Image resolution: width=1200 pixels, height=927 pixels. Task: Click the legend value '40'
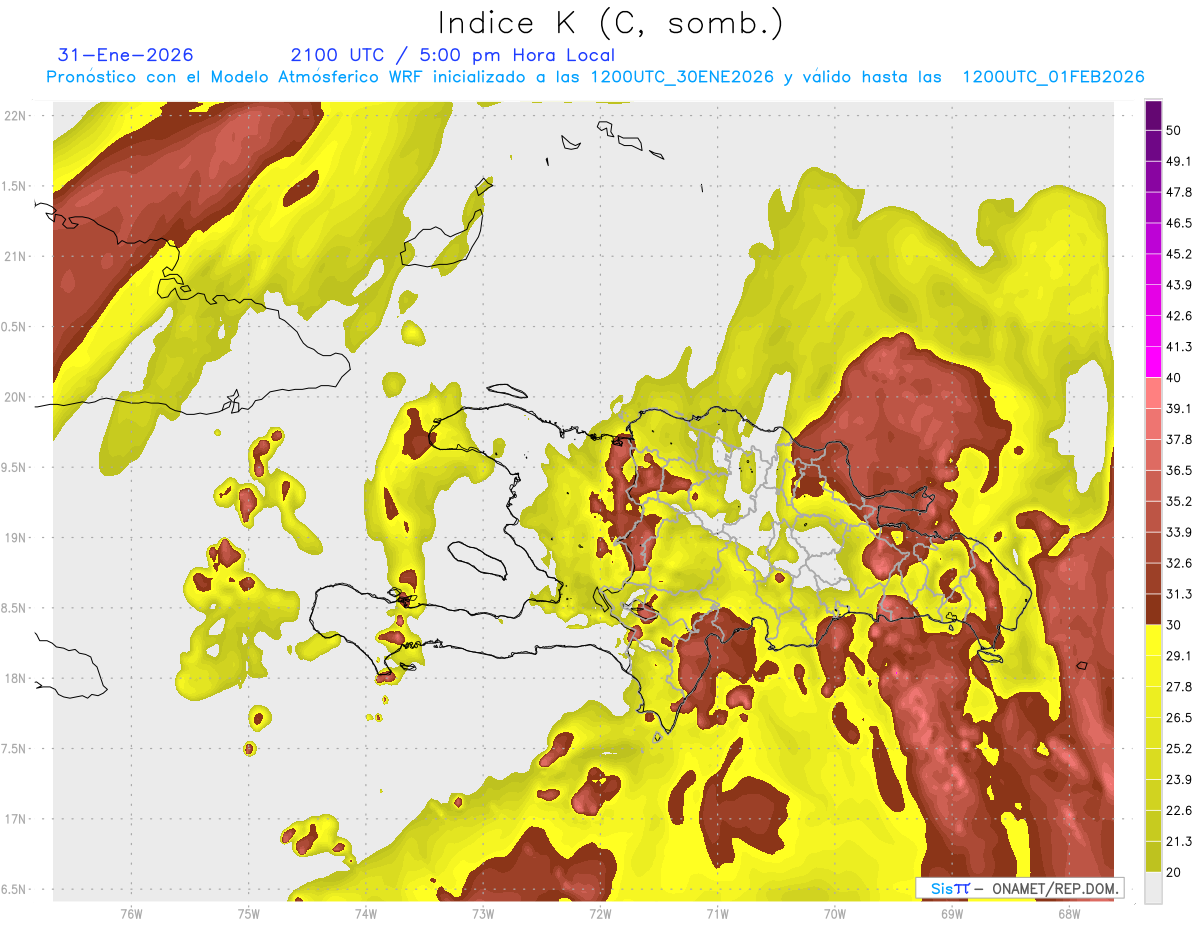(1174, 378)
